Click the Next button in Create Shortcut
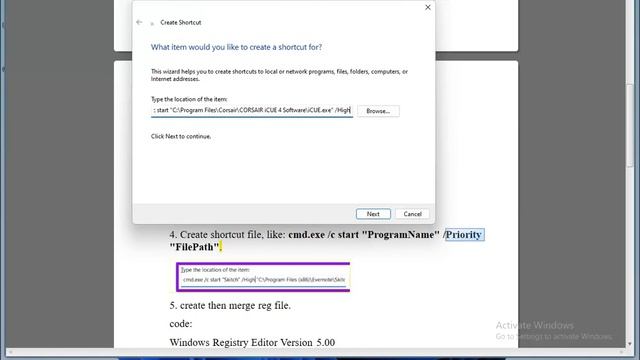 pos(373,214)
